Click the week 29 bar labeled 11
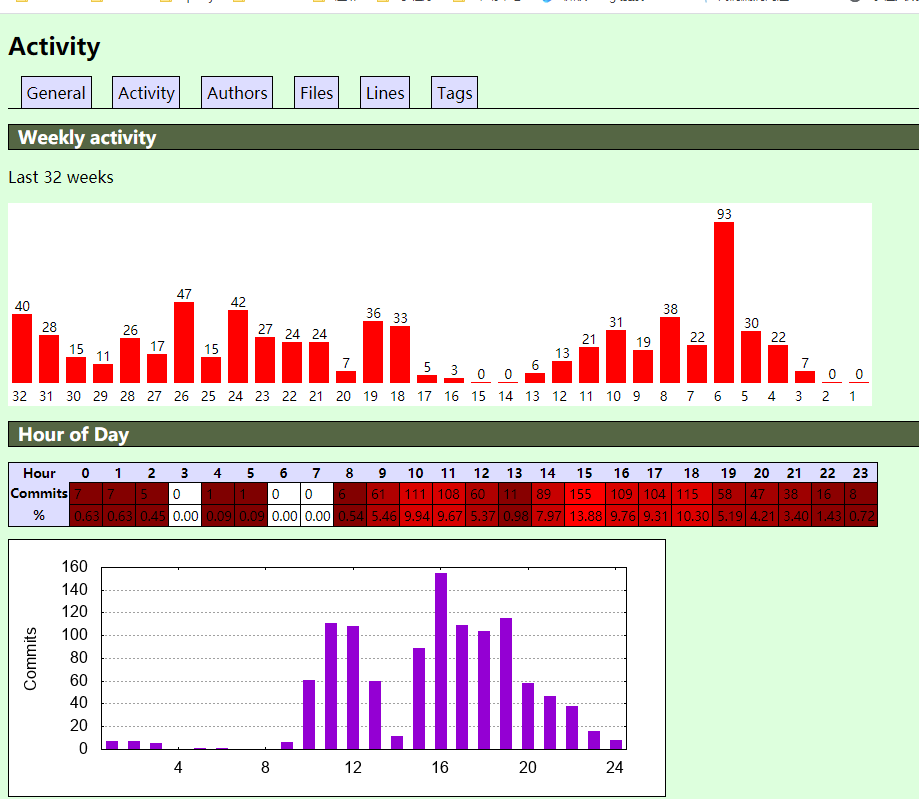 pos(103,373)
